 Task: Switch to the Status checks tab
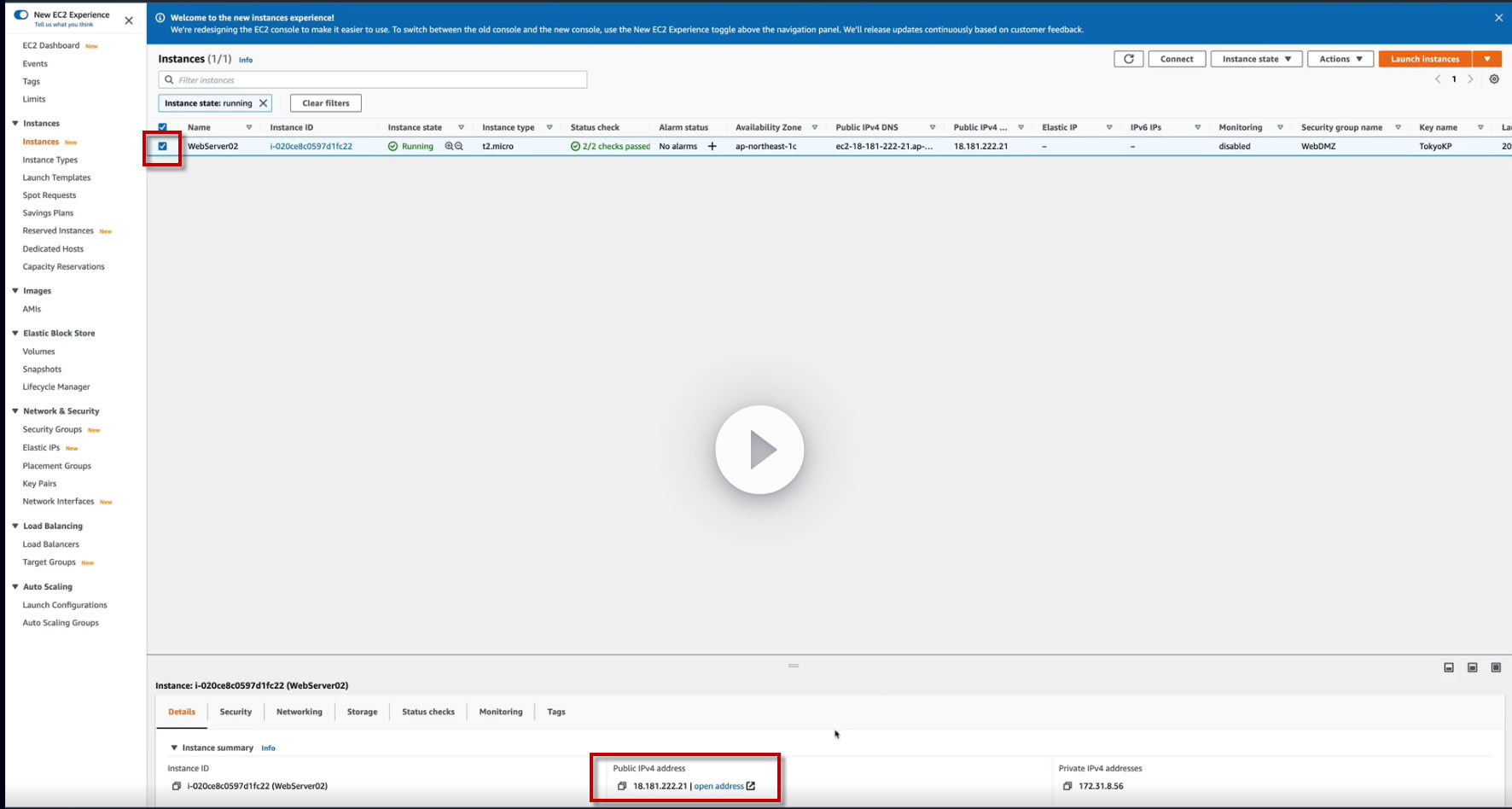(428, 712)
